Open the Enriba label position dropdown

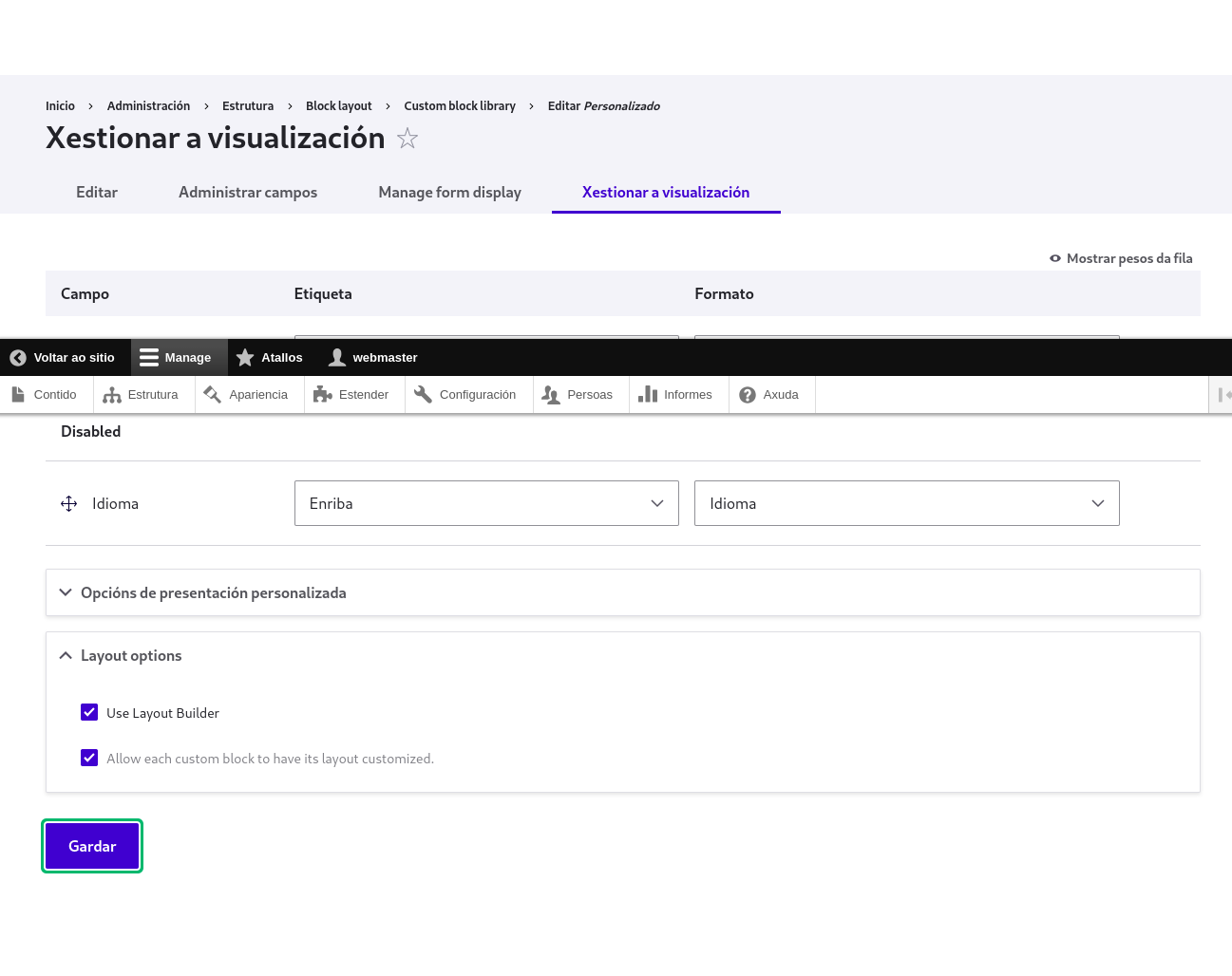coord(486,503)
